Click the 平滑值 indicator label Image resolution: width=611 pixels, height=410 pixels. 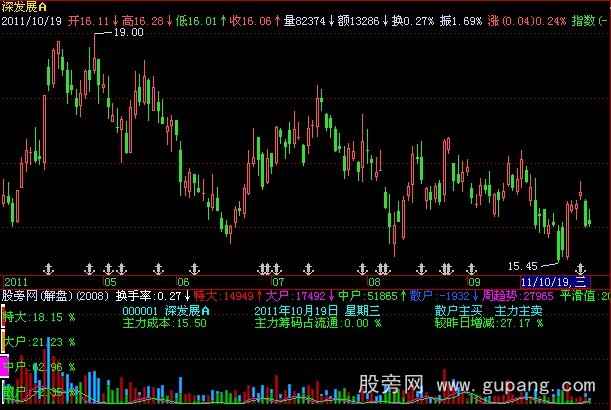(x=578, y=296)
